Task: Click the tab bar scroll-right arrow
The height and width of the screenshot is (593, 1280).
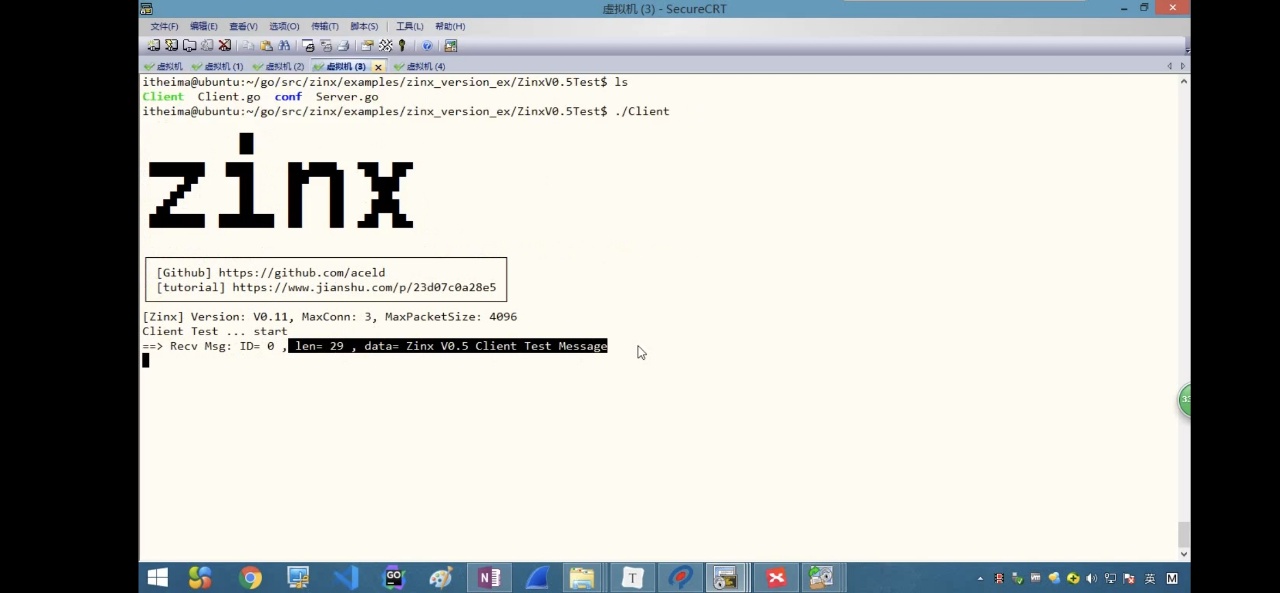Action: pyautogui.click(x=1183, y=66)
